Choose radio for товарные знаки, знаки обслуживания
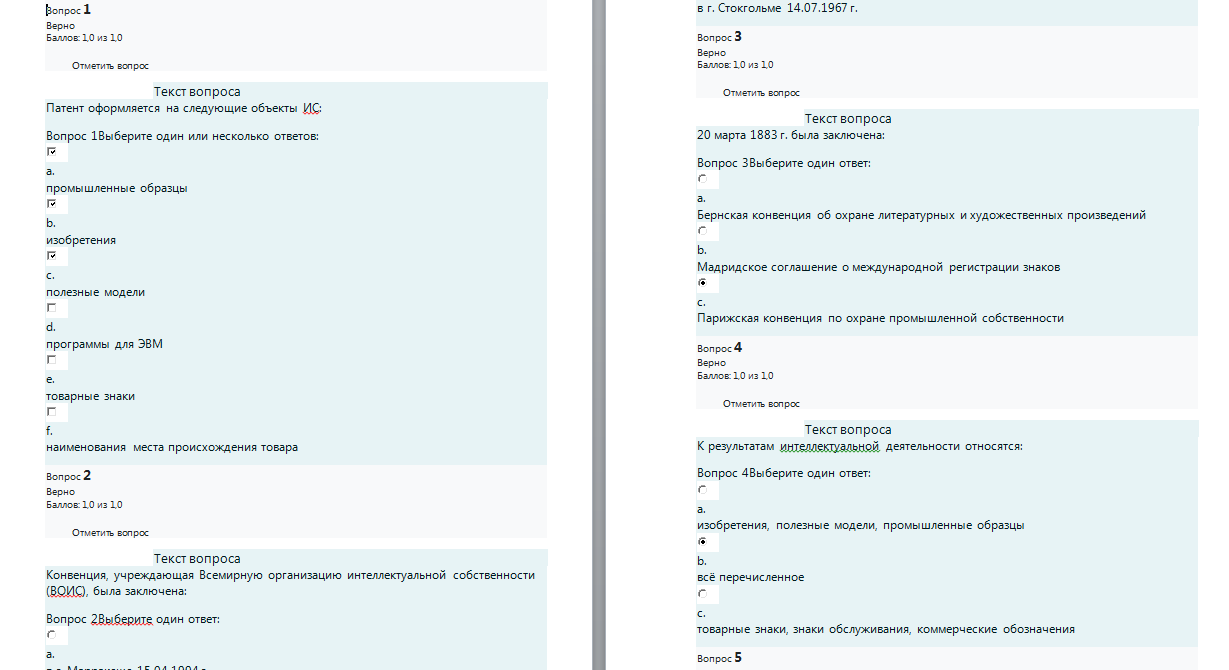This screenshot has width=1229, height=670. [x=702, y=593]
